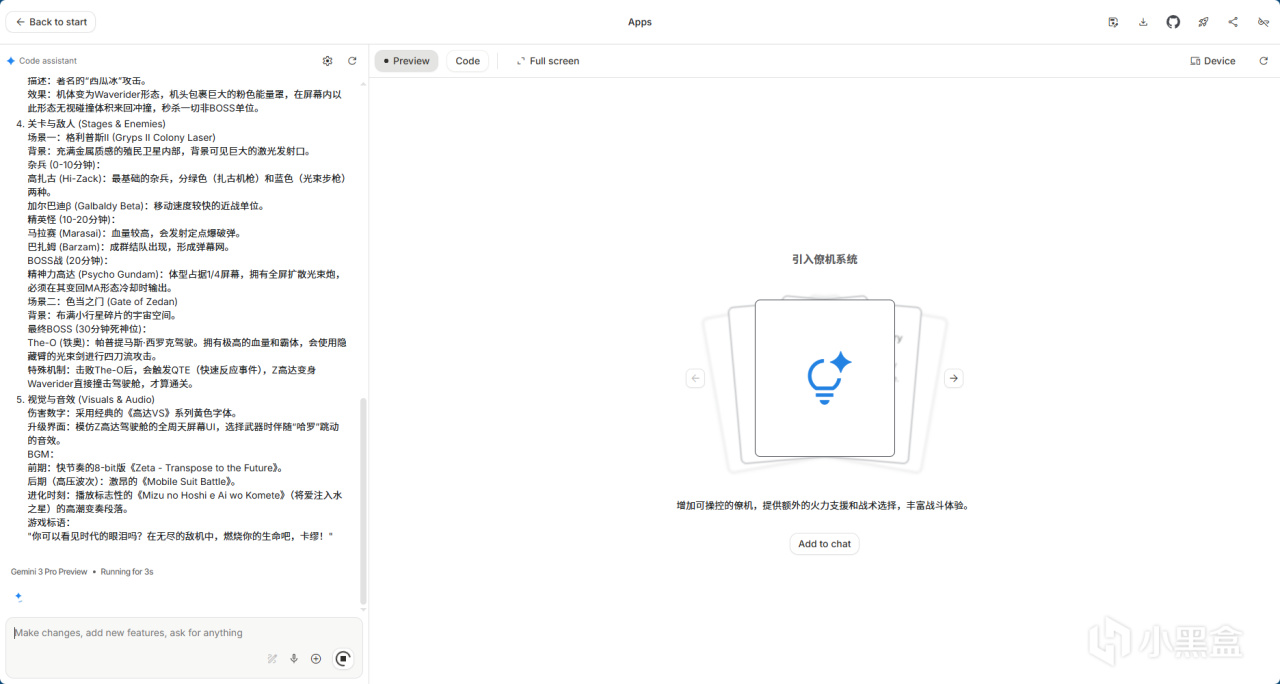Open Code assistant settings gear

[x=327, y=61]
